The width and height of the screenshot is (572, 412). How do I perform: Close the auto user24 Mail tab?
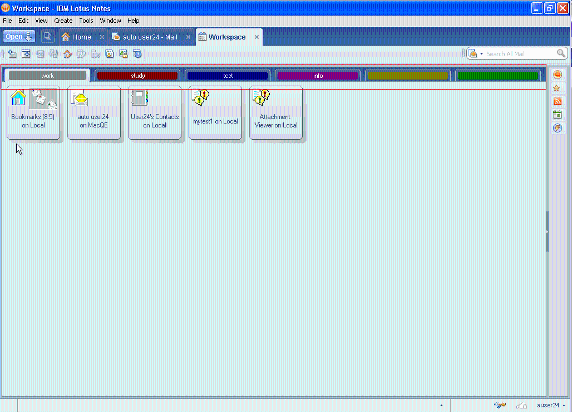pos(188,37)
